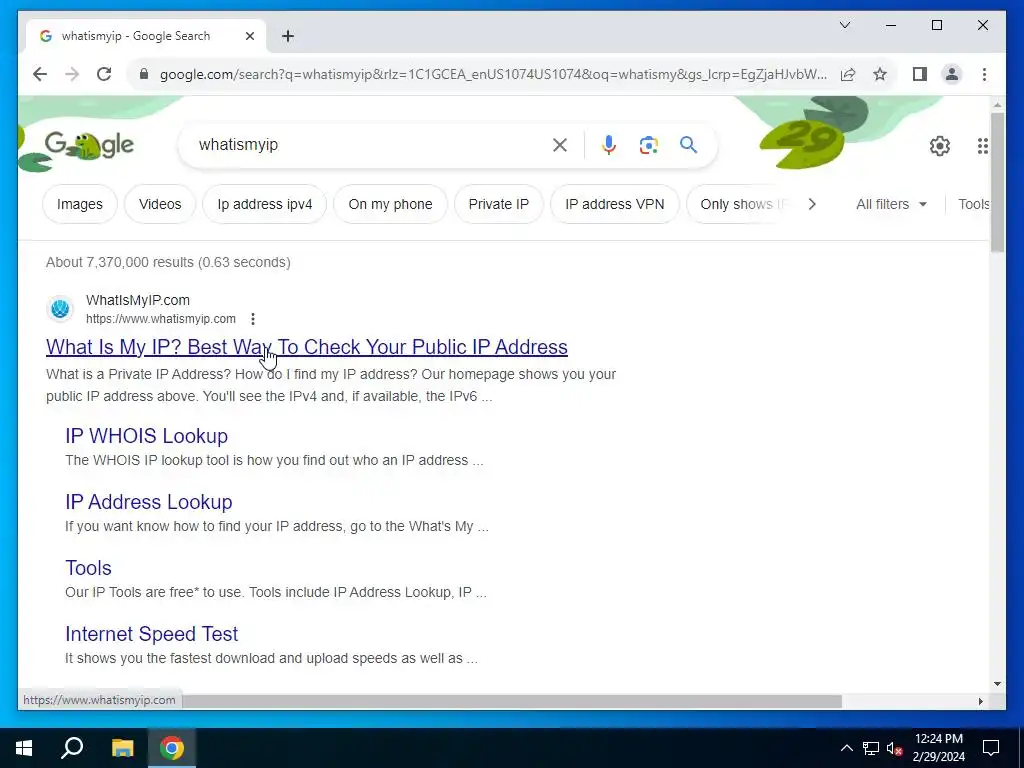Open Google quick settings gear
The width and height of the screenshot is (1024, 768).
click(x=940, y=146)
